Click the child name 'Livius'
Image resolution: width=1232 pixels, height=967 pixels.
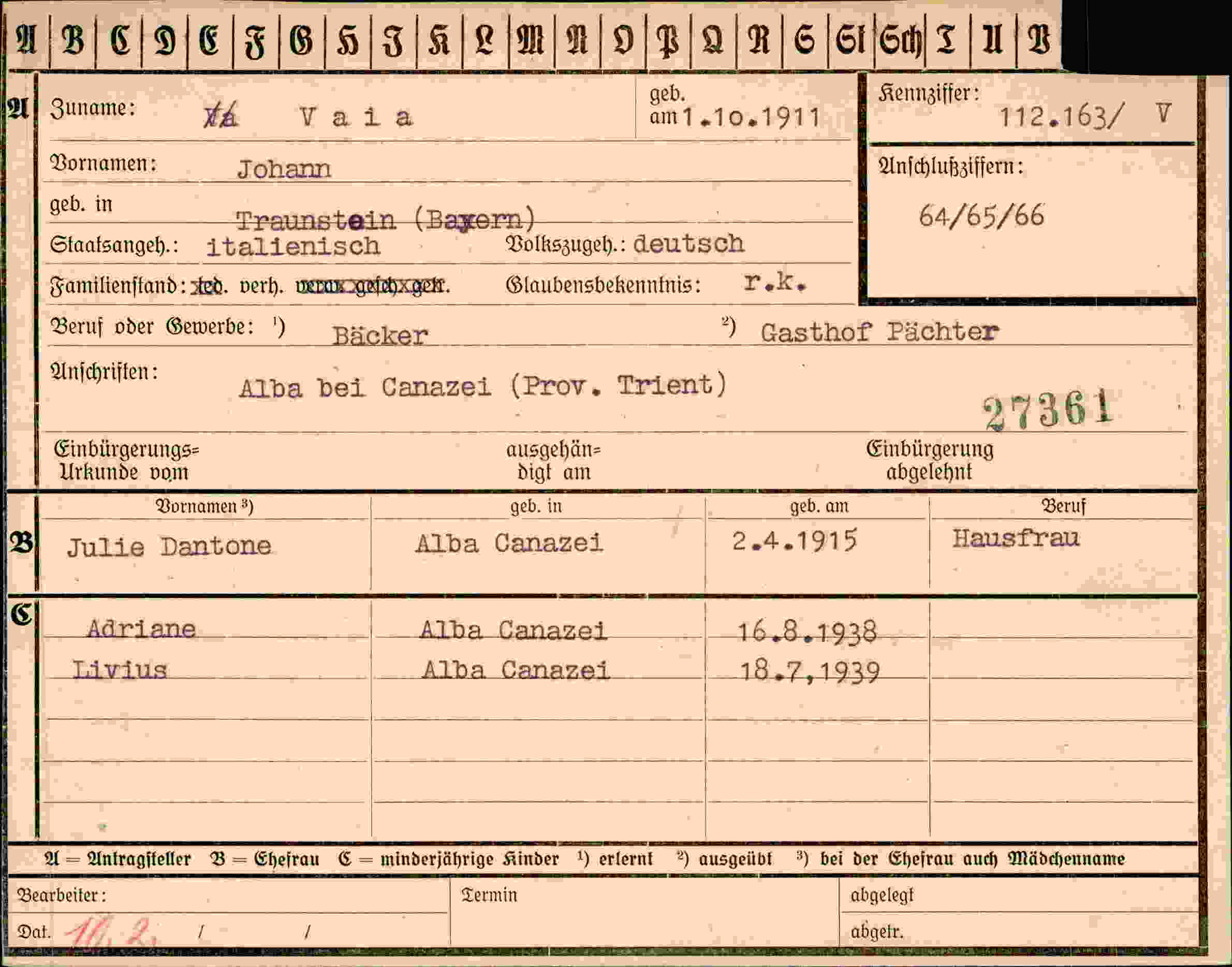(120, 670)
